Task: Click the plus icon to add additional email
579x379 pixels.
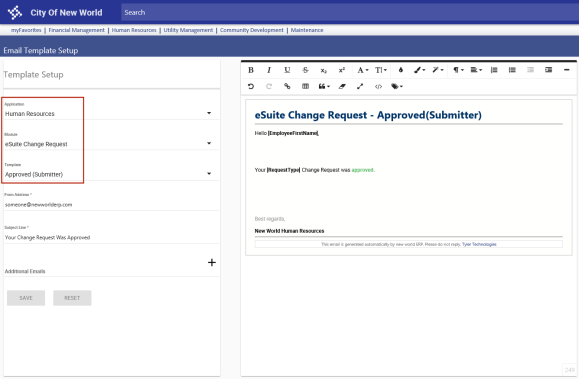Action: [212, 263]
